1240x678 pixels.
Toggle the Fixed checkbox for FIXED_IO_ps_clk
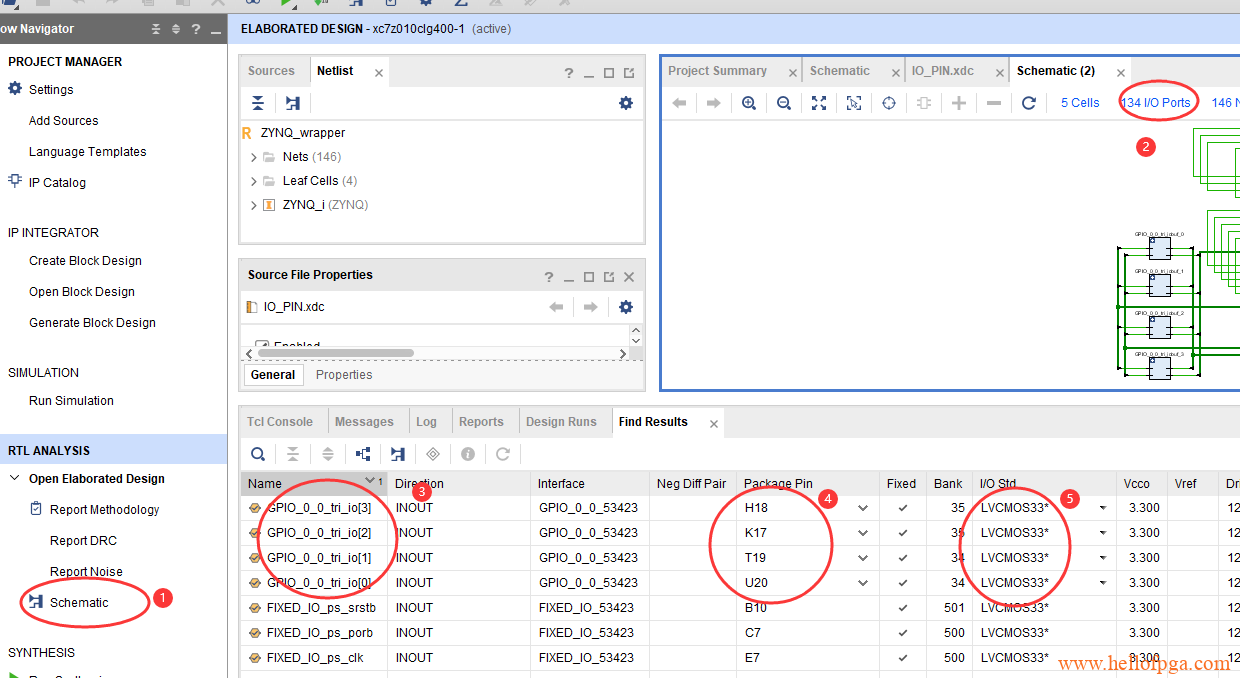pyautogui.click(x=903, y=658)
